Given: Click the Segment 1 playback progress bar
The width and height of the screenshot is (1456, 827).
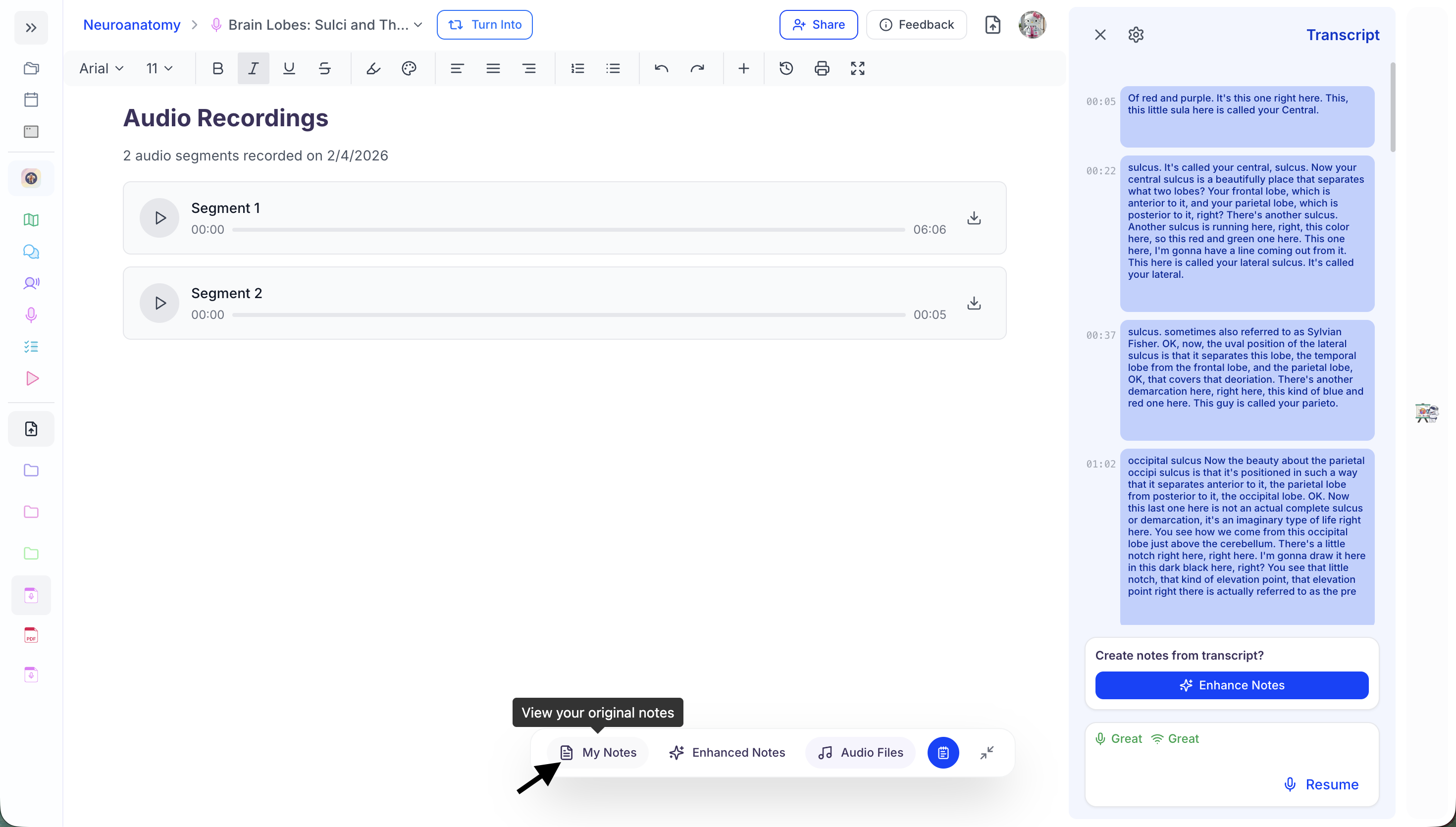Looking at the screenshot, I should (x=568, y=230).
